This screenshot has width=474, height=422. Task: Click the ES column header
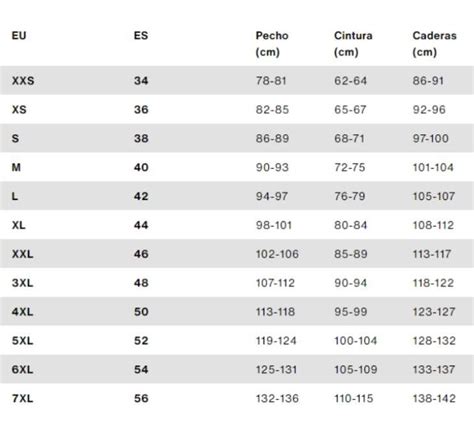click(141, 36)
